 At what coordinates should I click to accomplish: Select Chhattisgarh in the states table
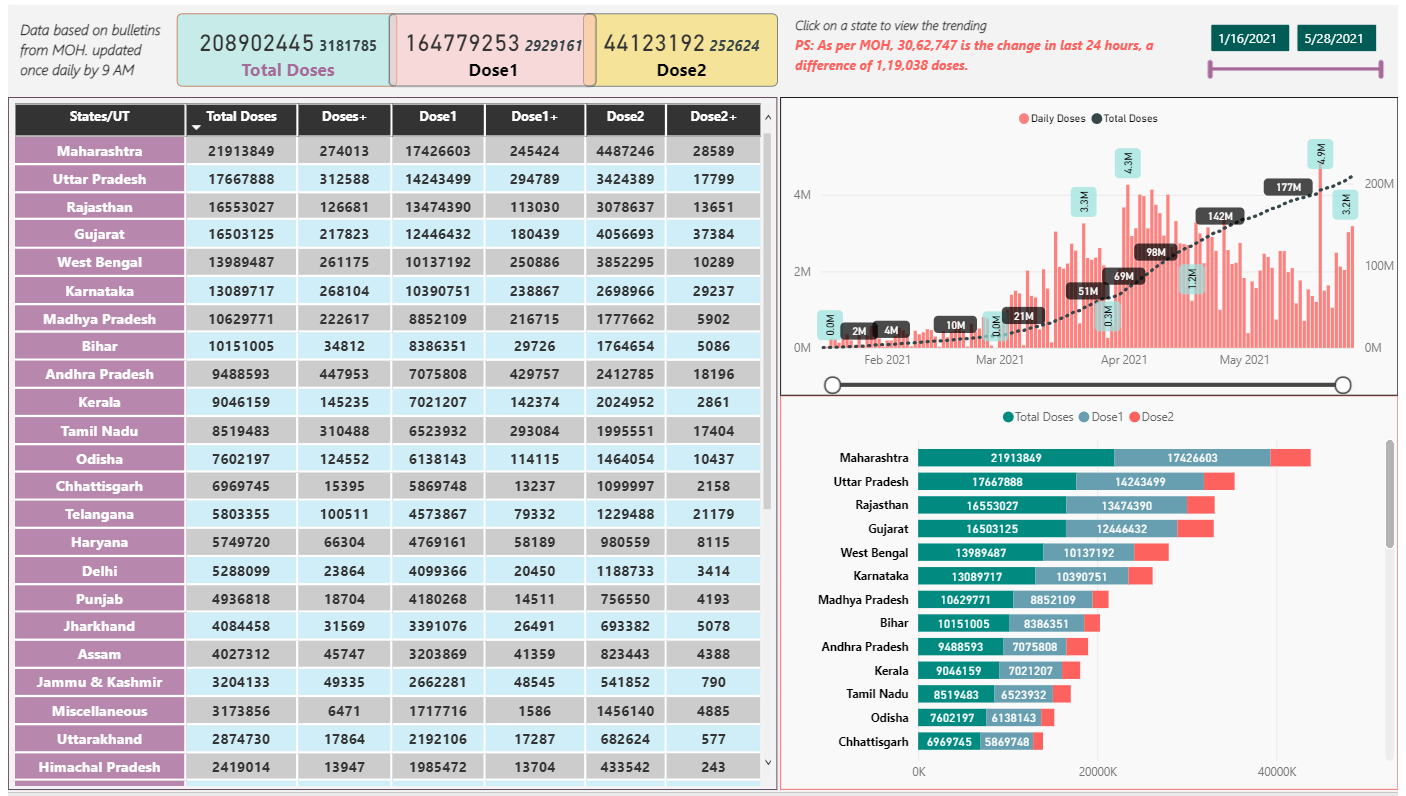100,486
